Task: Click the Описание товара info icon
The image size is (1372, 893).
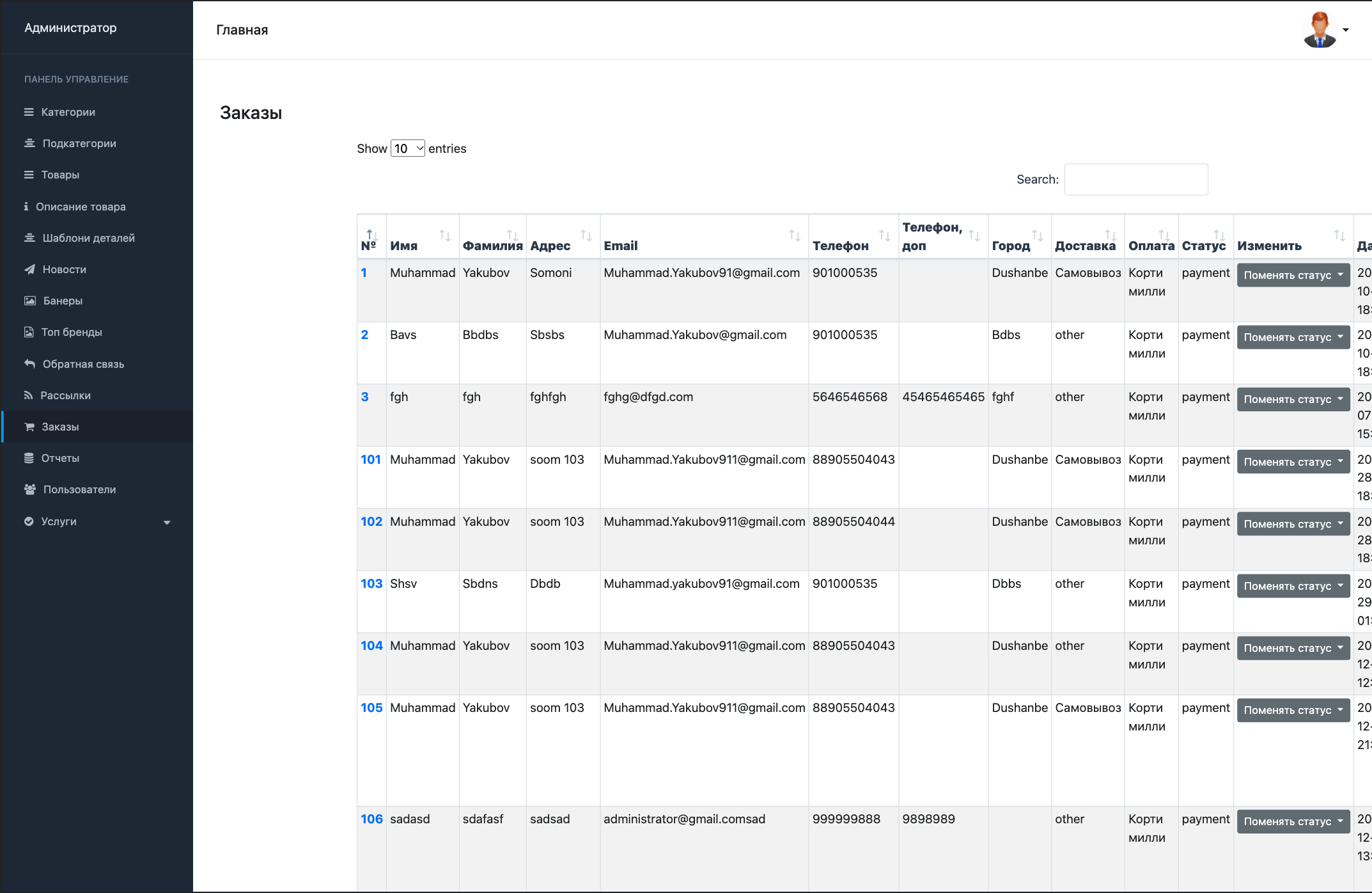Action: tap(26, 206)
